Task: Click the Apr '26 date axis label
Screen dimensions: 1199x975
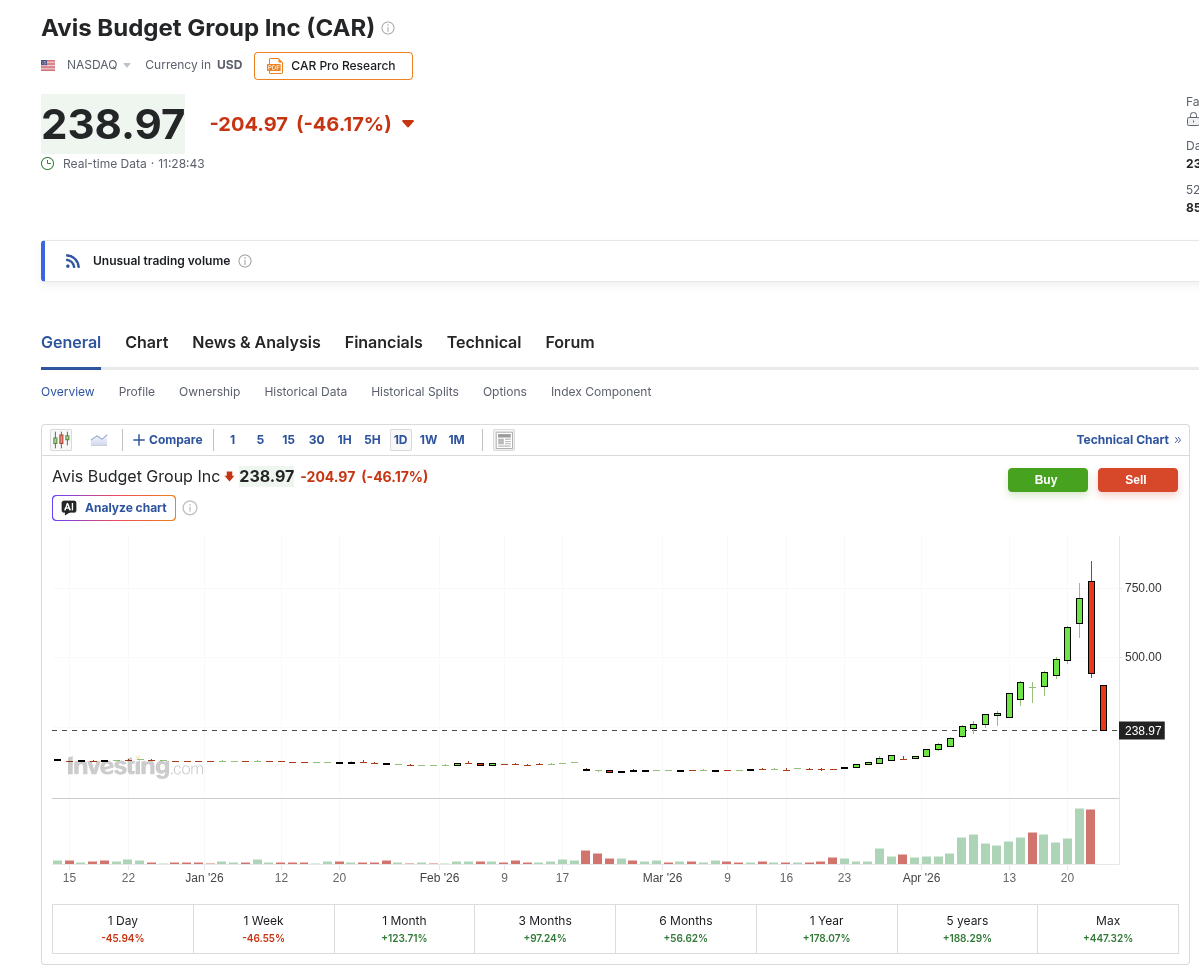Action: [x=921, y=878]
